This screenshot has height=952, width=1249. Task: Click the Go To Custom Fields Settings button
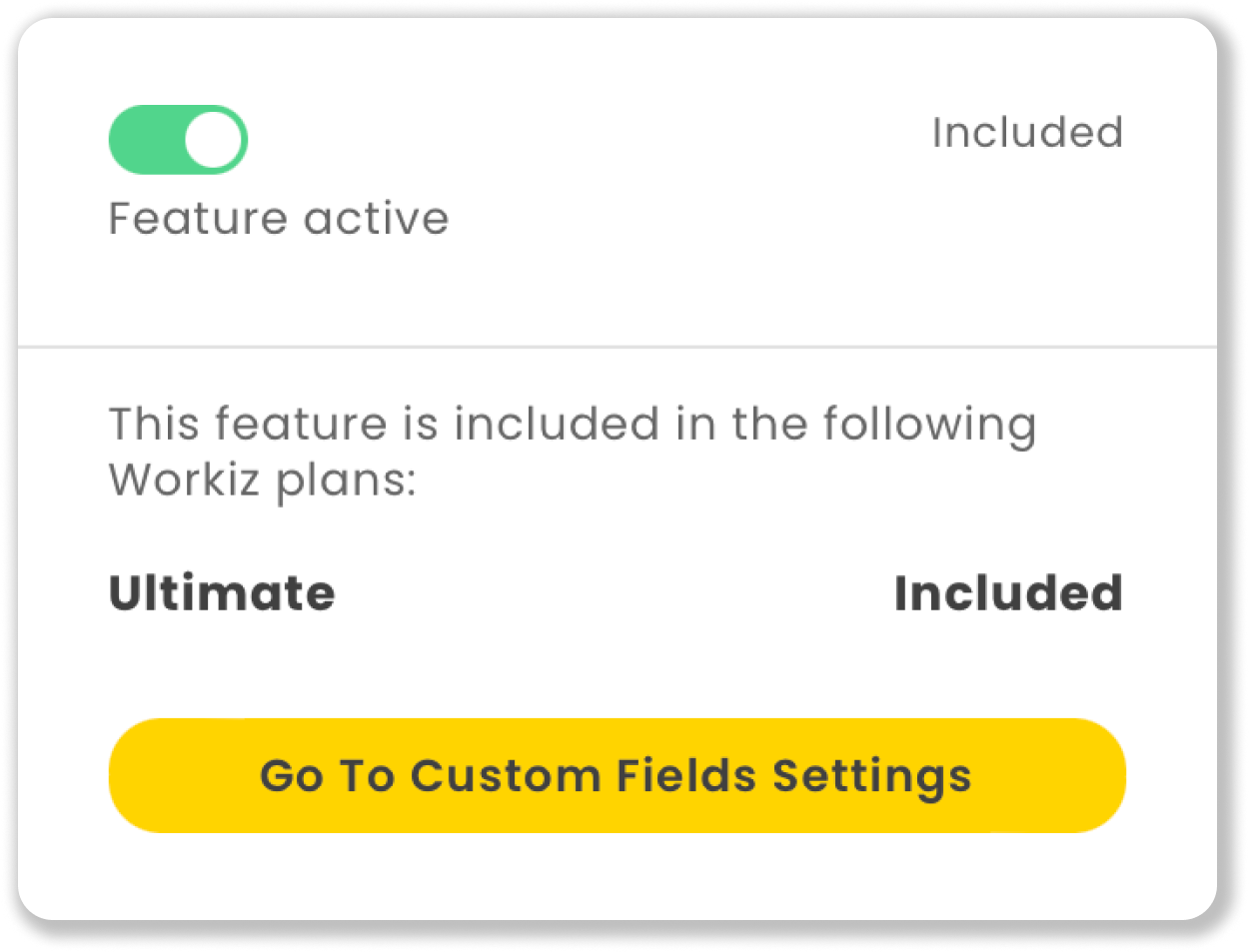pyautogui.click(x=617, y=775)
